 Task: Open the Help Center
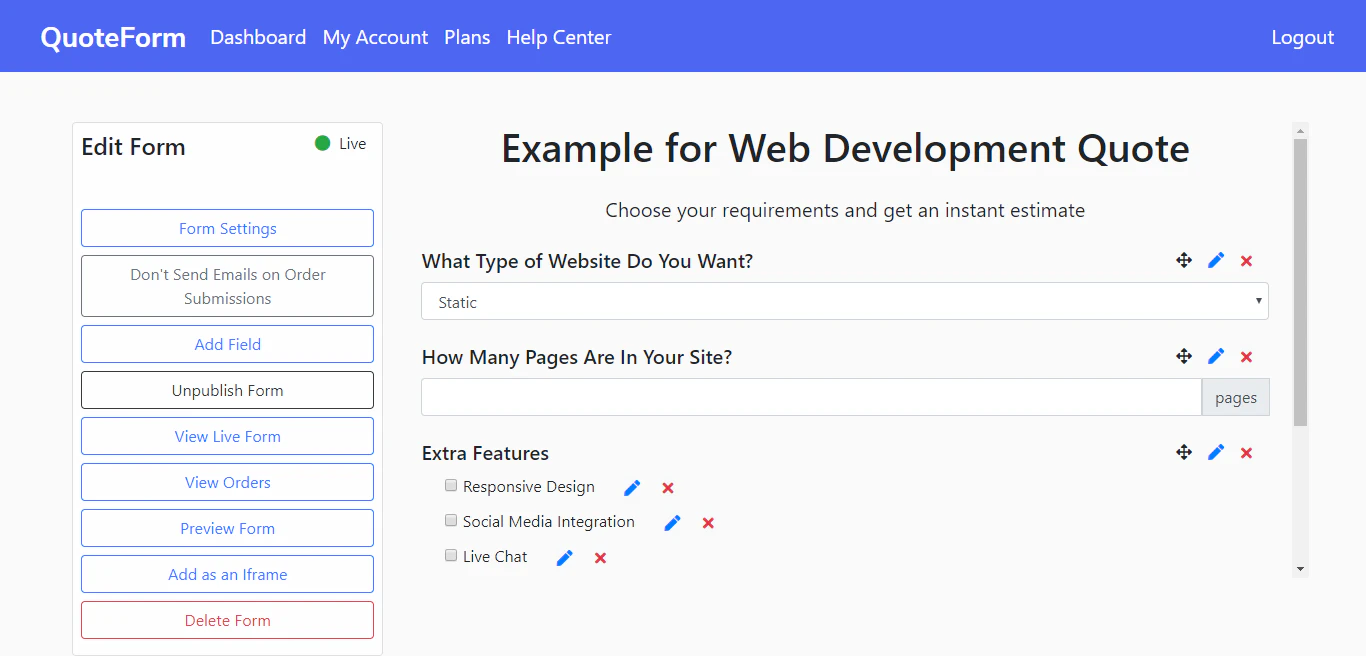[558, 37]
